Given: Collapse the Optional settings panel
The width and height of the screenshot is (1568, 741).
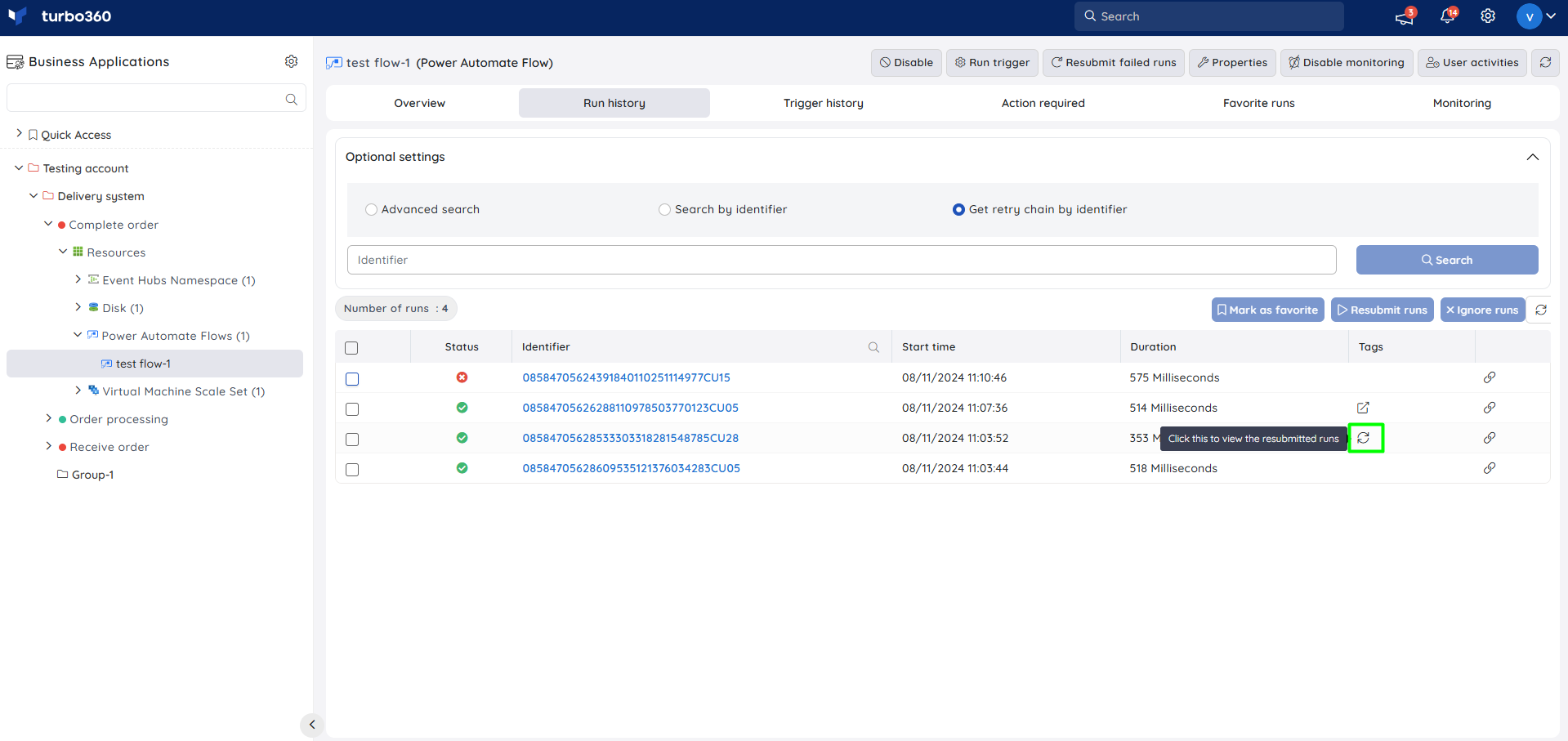Looking at the screenshot, I should pos(1533,157).
